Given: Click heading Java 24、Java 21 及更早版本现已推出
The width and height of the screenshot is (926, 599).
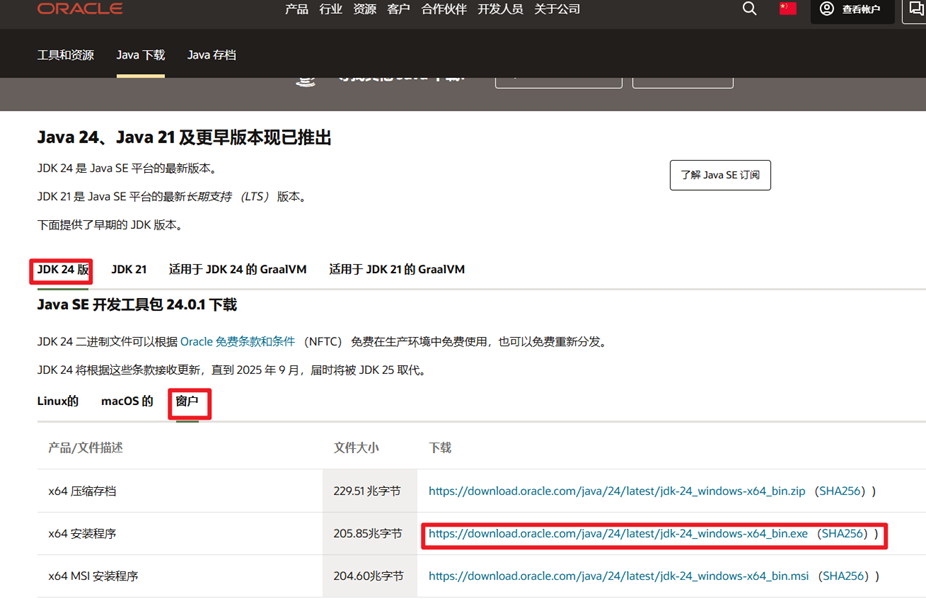Looking at the screenshot, I should pos(184,138).
